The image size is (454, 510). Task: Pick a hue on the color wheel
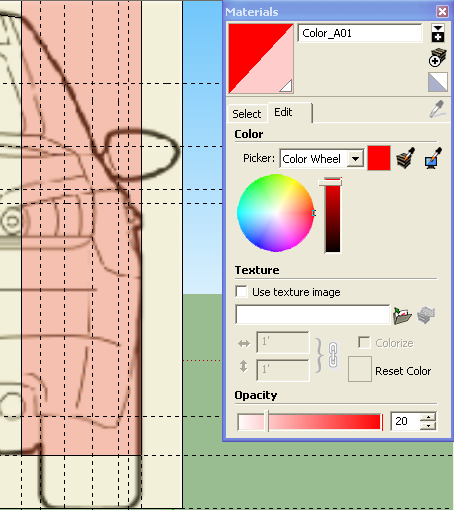click(276, 213)
